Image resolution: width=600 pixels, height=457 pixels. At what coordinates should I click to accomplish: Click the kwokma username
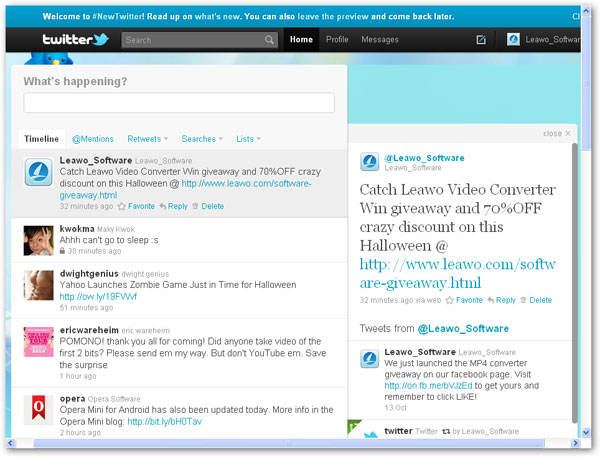[x=77, y=229]
